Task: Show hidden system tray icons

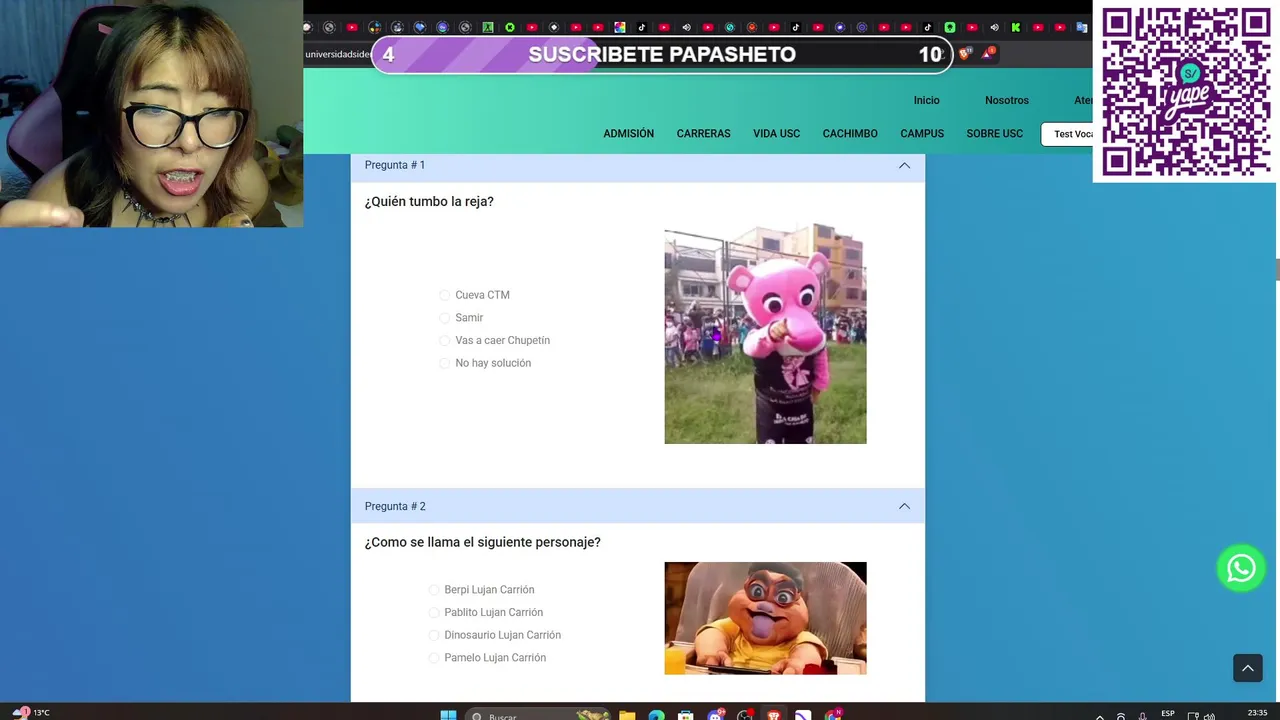Action: coord(1100,716)
